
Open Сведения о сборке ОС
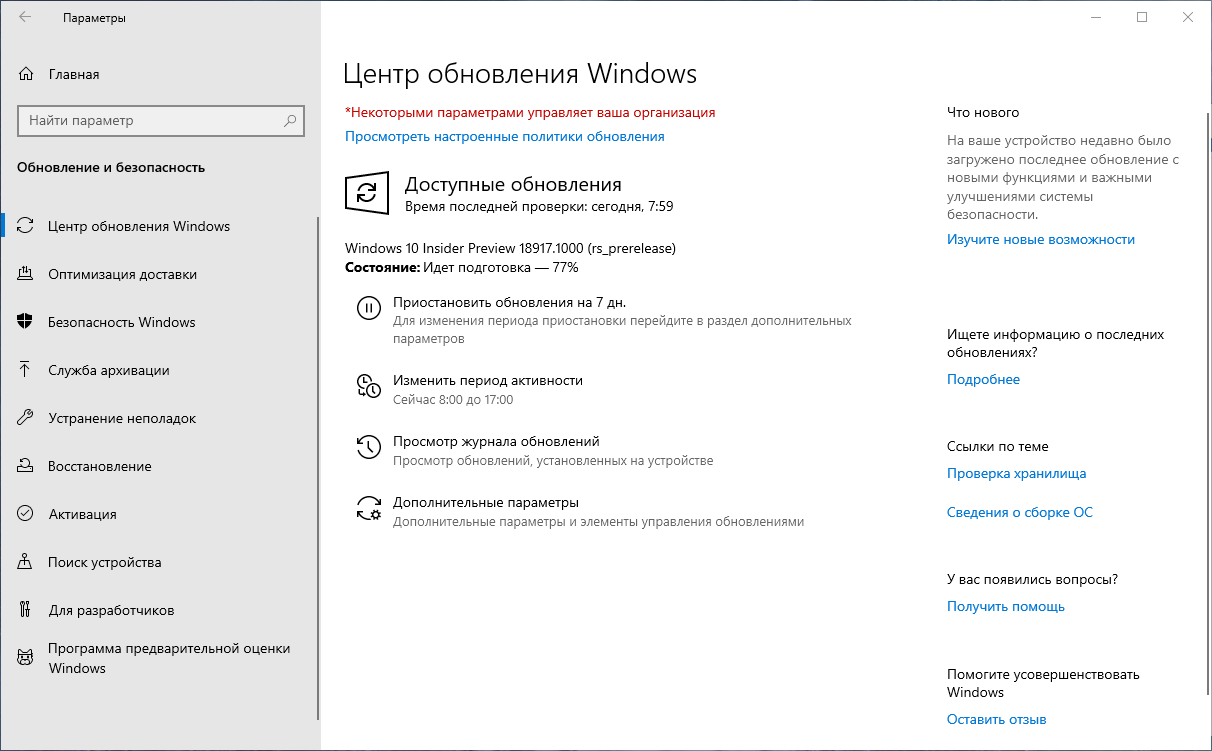pyautogui.click(x=1019, y=512)
